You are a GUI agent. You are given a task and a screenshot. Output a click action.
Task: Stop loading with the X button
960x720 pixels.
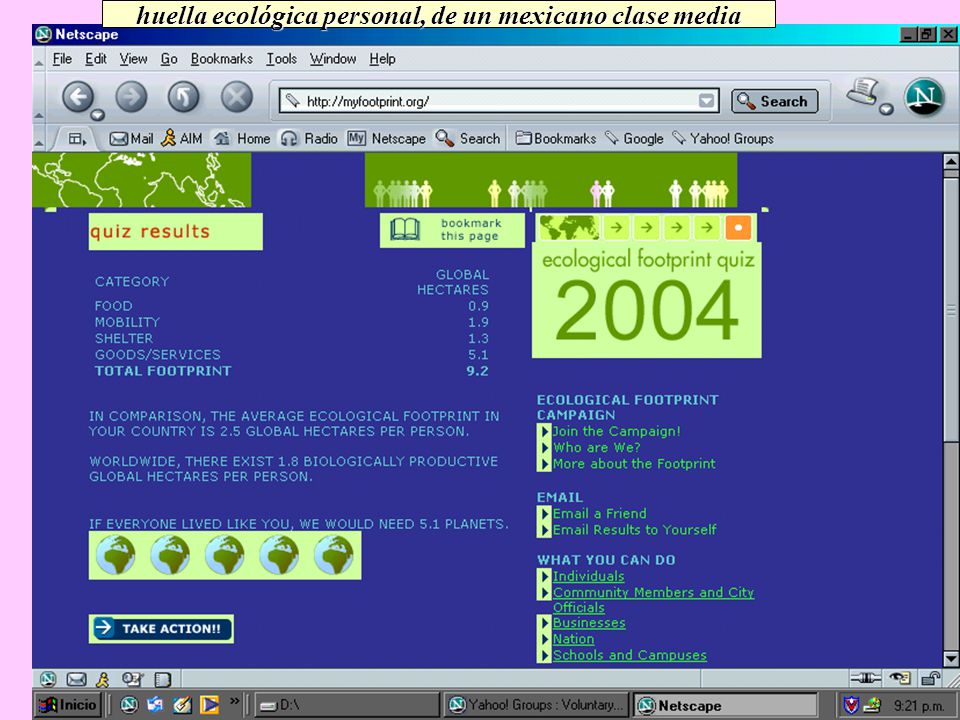point(237,97)
